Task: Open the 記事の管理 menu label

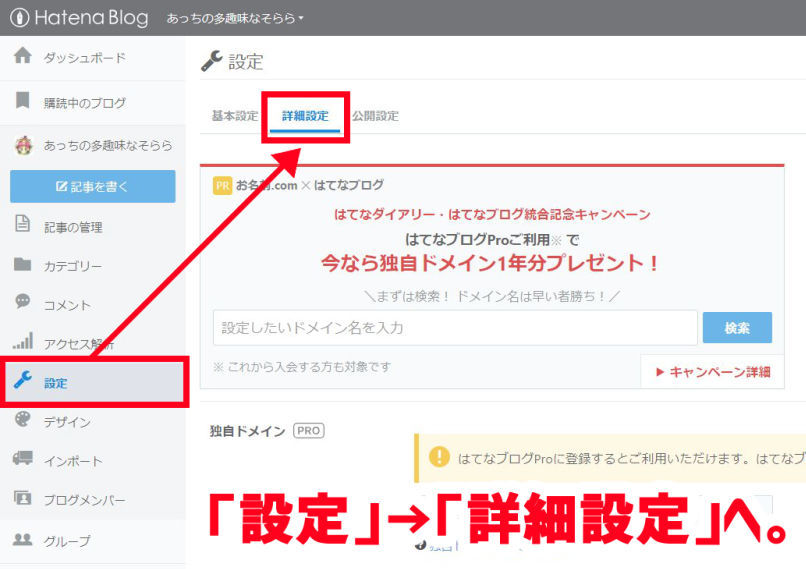Action: pos(73,227)
